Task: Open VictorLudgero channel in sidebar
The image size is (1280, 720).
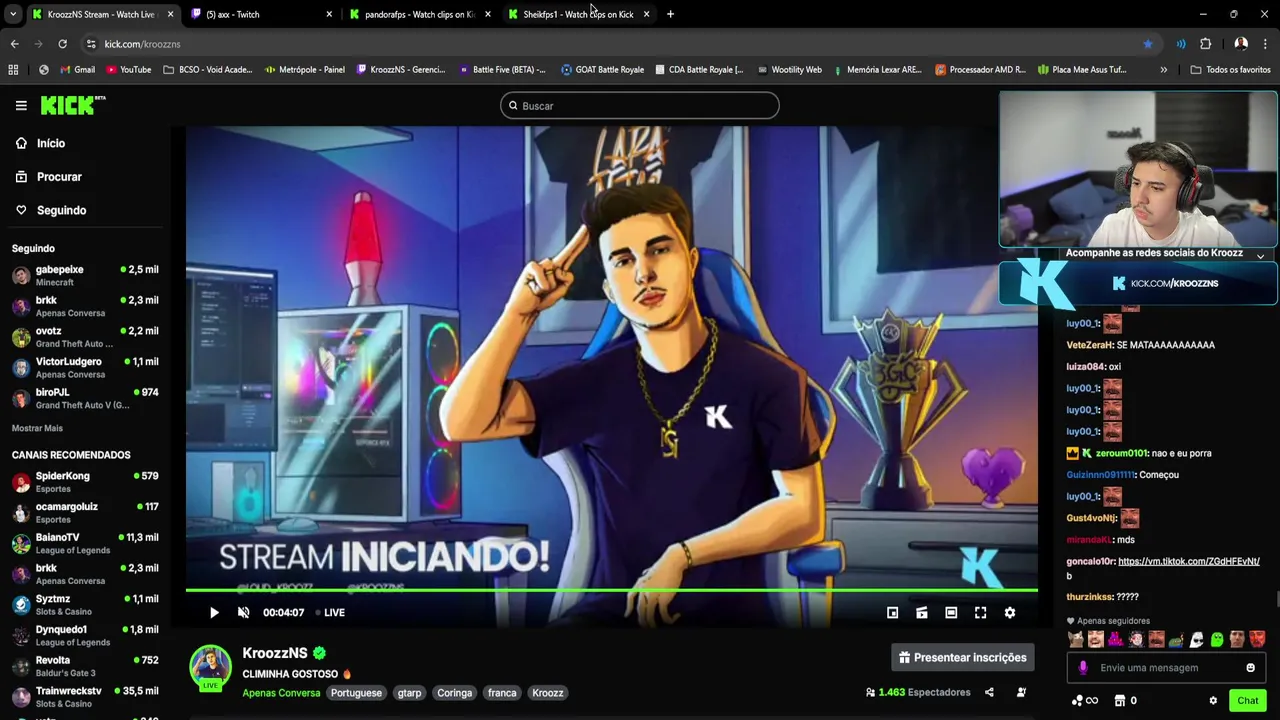Action: tap(85, 368)
